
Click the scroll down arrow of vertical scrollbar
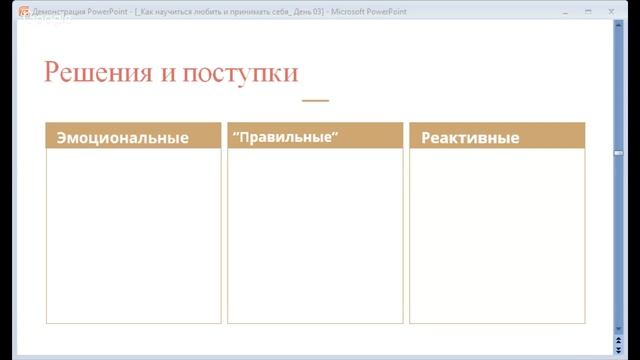tap(619, 329)
